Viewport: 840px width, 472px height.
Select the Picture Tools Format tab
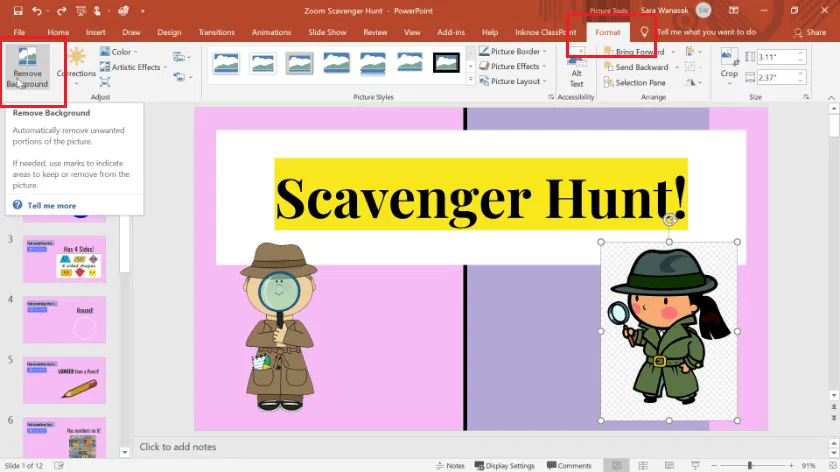point(608,32)
